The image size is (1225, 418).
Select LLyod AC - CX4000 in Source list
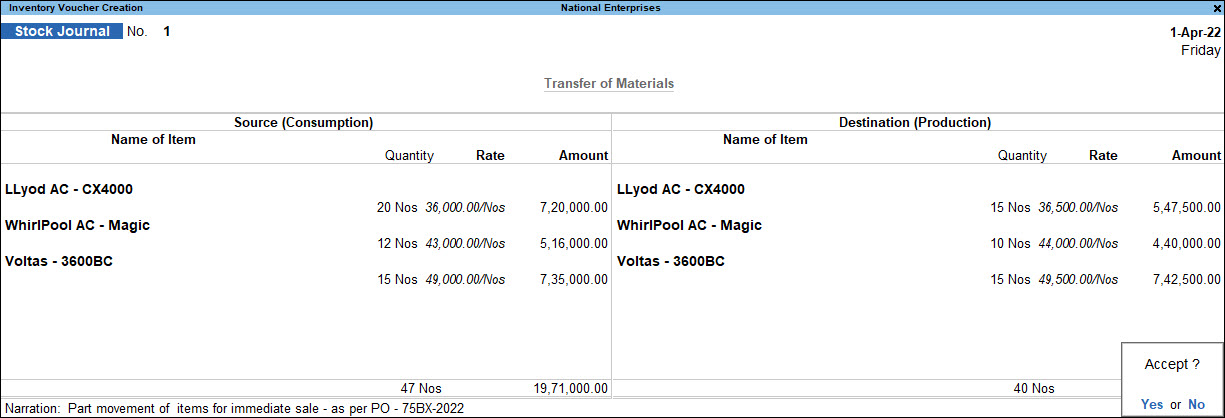coord(69,189)
